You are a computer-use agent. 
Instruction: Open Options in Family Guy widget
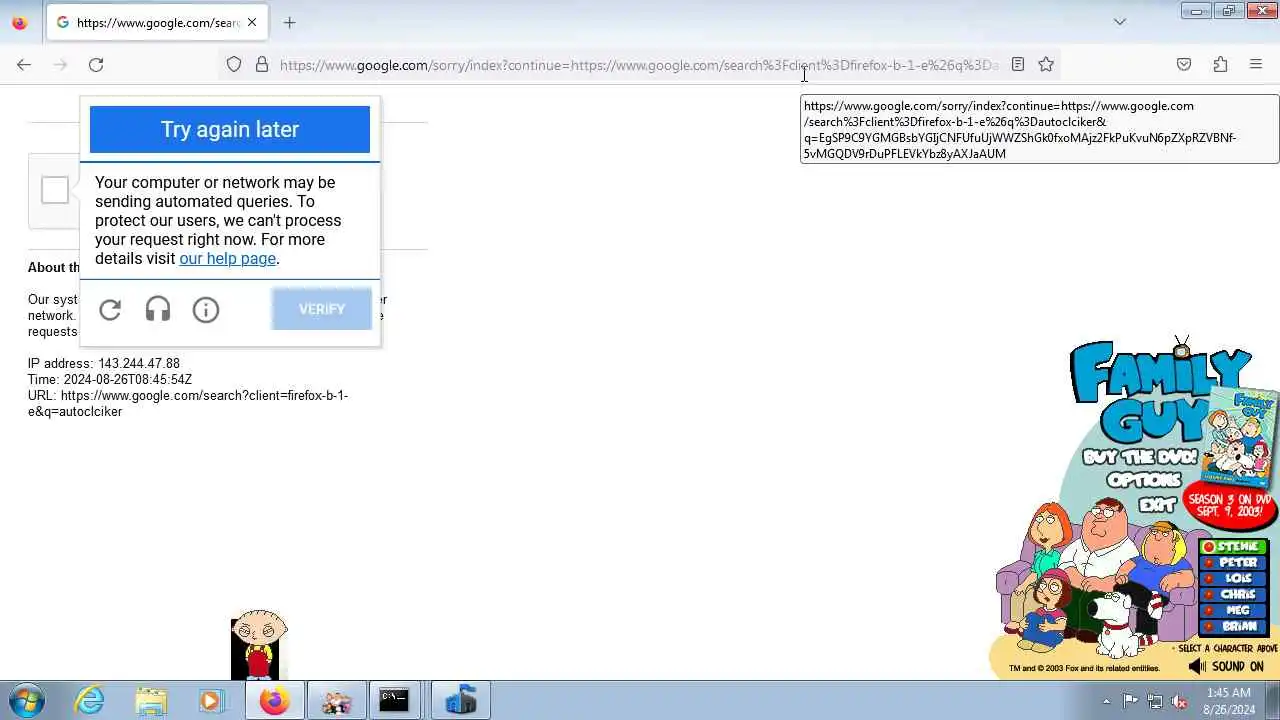[x=1144, y=481]
